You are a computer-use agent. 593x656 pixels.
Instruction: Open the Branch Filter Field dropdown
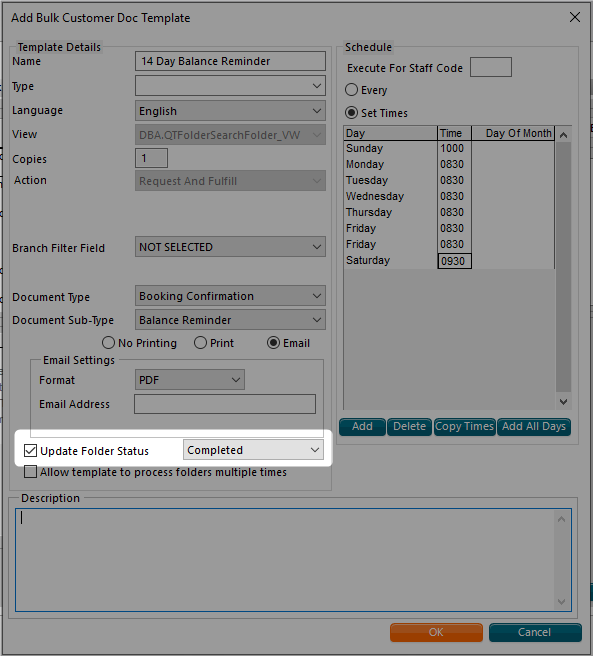point(230,247)
